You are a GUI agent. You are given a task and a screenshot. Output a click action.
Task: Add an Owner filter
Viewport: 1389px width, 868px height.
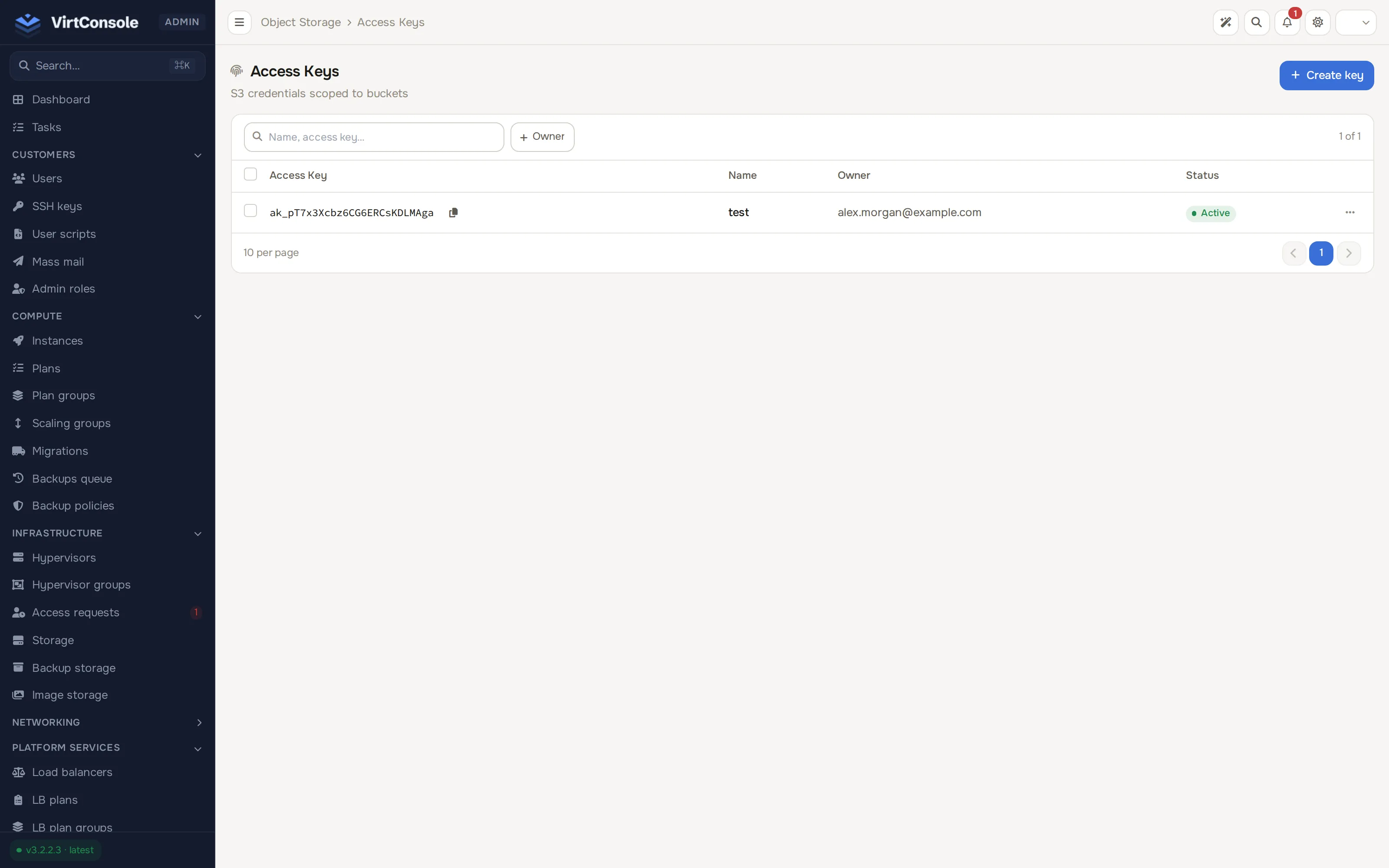tap(543, 137)
